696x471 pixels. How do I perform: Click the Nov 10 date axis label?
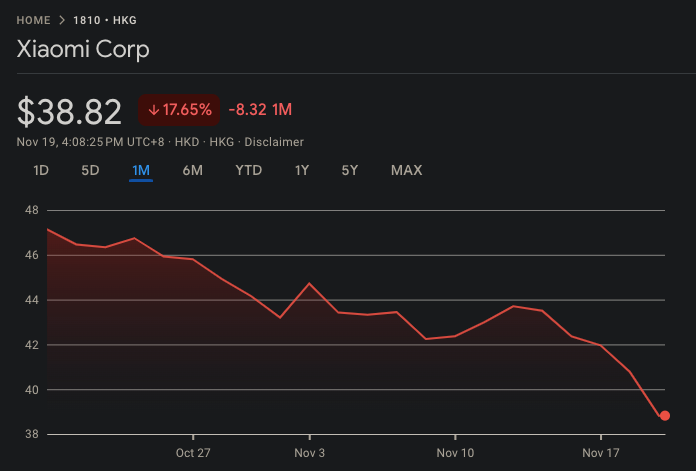click(455, 452)
